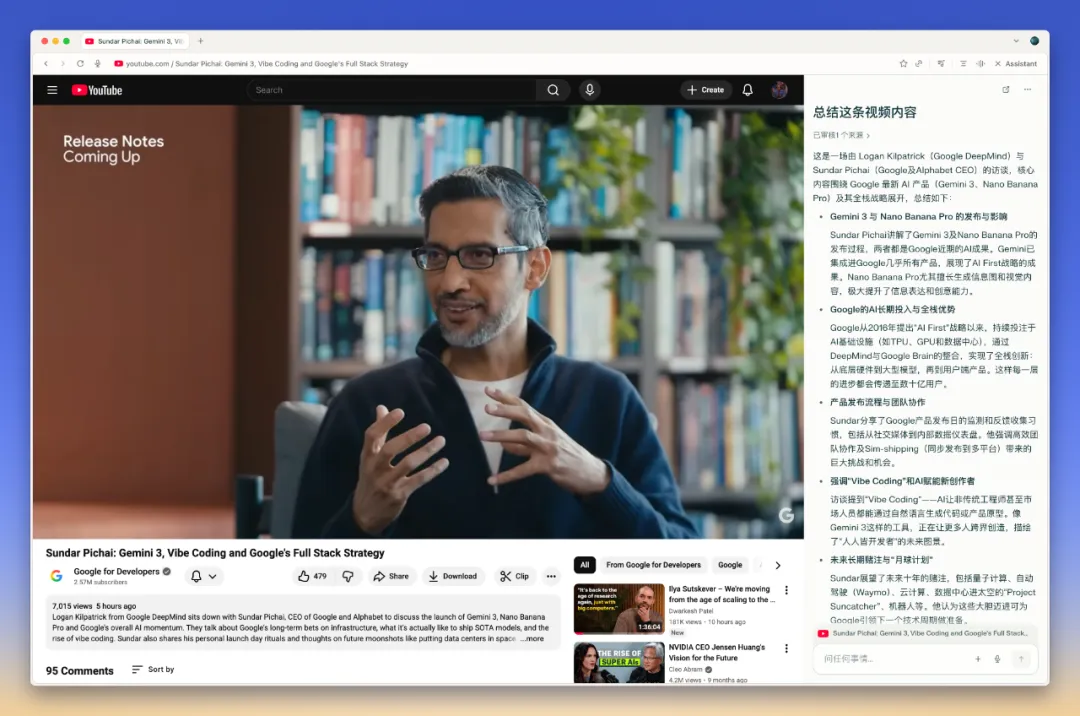Viewport: 1080px width, 716px height.
Task: Click the Release Notes Coming Up overlay
Action: [x=114, y=149]
